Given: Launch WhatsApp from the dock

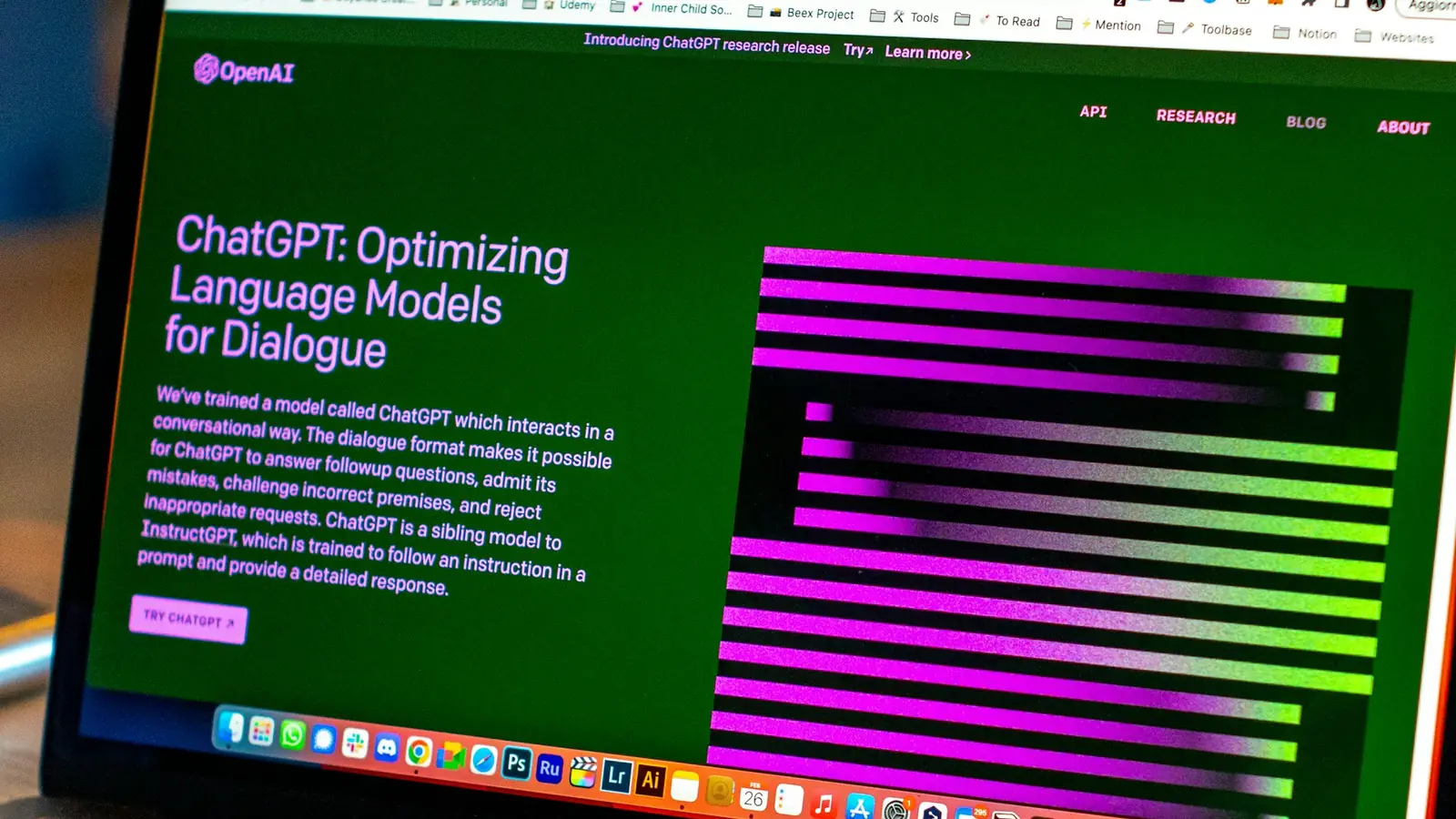Looking at the screenshot, I should pos(292,734).
